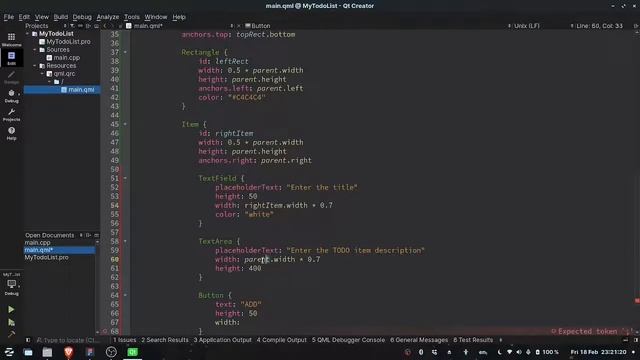Viewport: 640px width, 360px height.
Task: Click the Wi-Fi icon in system tray
Action: coord(509,352)
